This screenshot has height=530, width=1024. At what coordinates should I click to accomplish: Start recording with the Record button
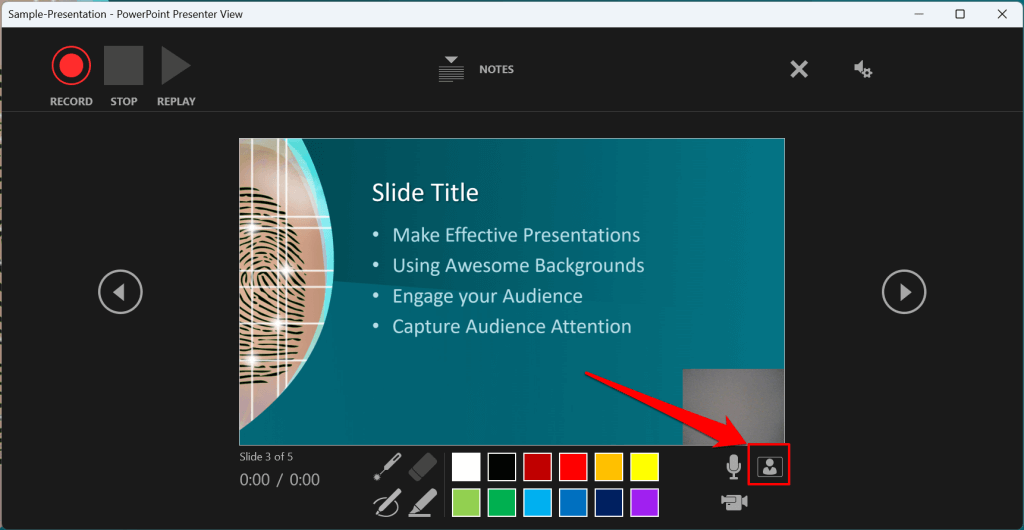coord(71,67)
